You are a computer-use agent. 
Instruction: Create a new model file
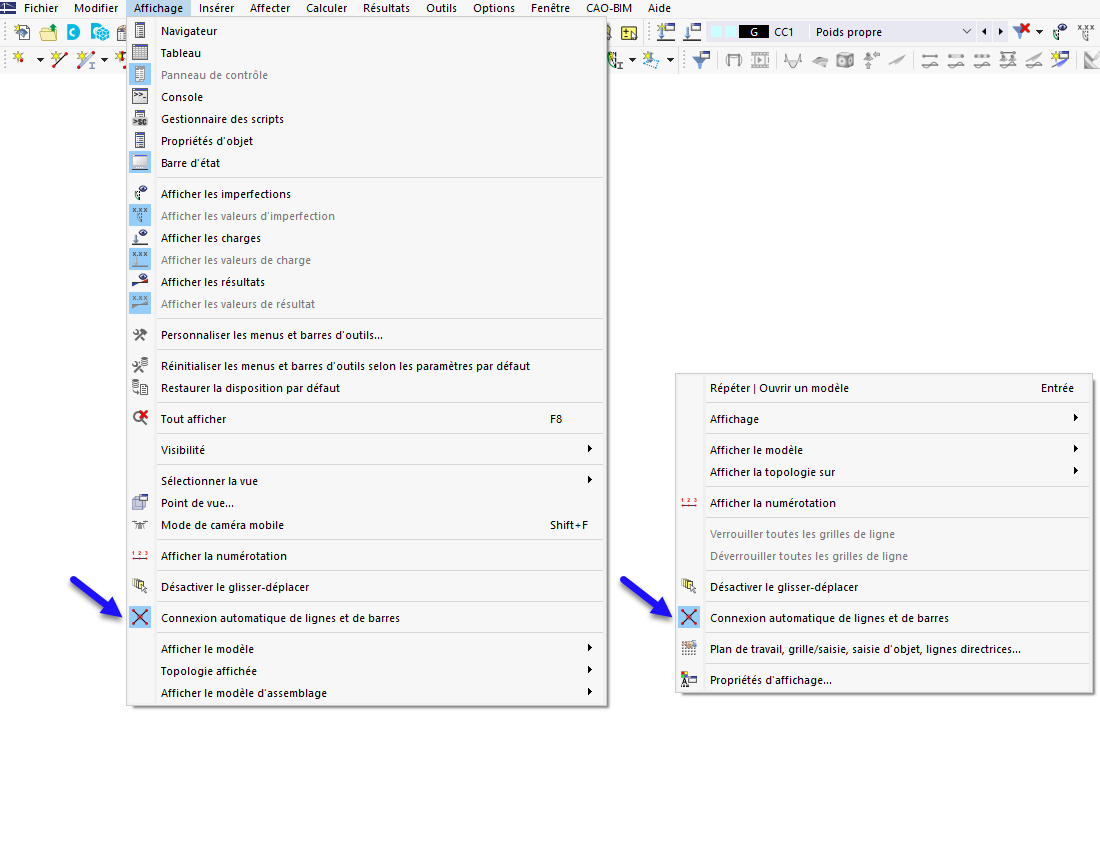pyautogui.click(x=21, y=31)
